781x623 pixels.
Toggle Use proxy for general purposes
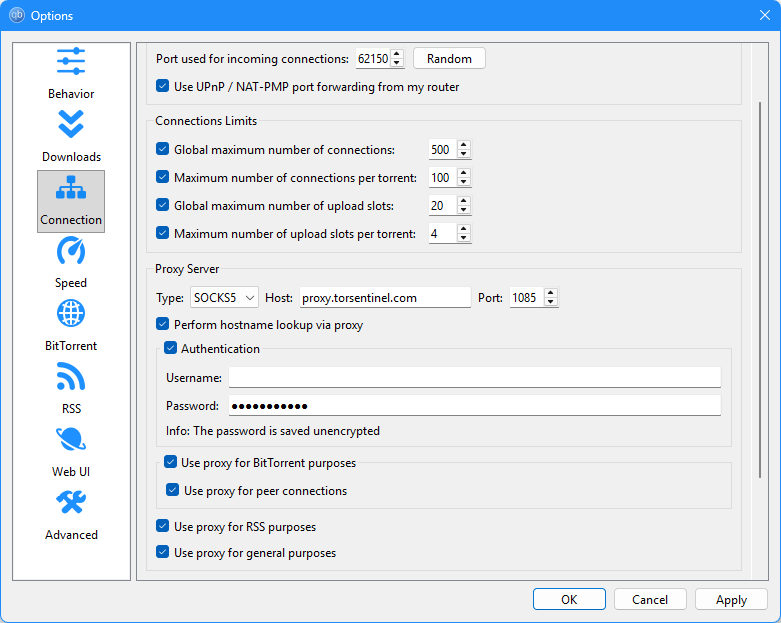tap(162, 552)
